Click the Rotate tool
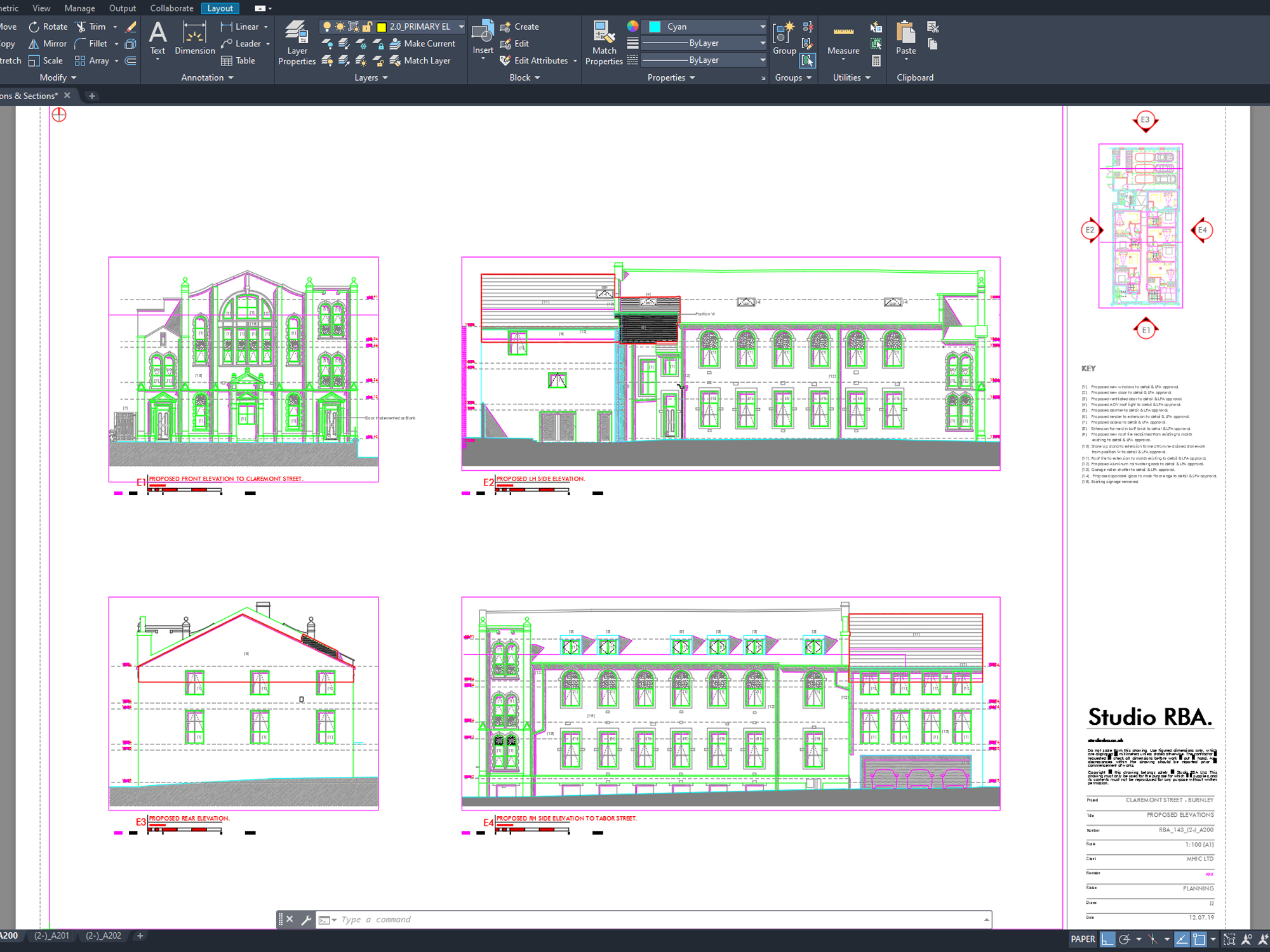Image resolution: width=1270 pixels, height=952 pixels. coord(47,26)
